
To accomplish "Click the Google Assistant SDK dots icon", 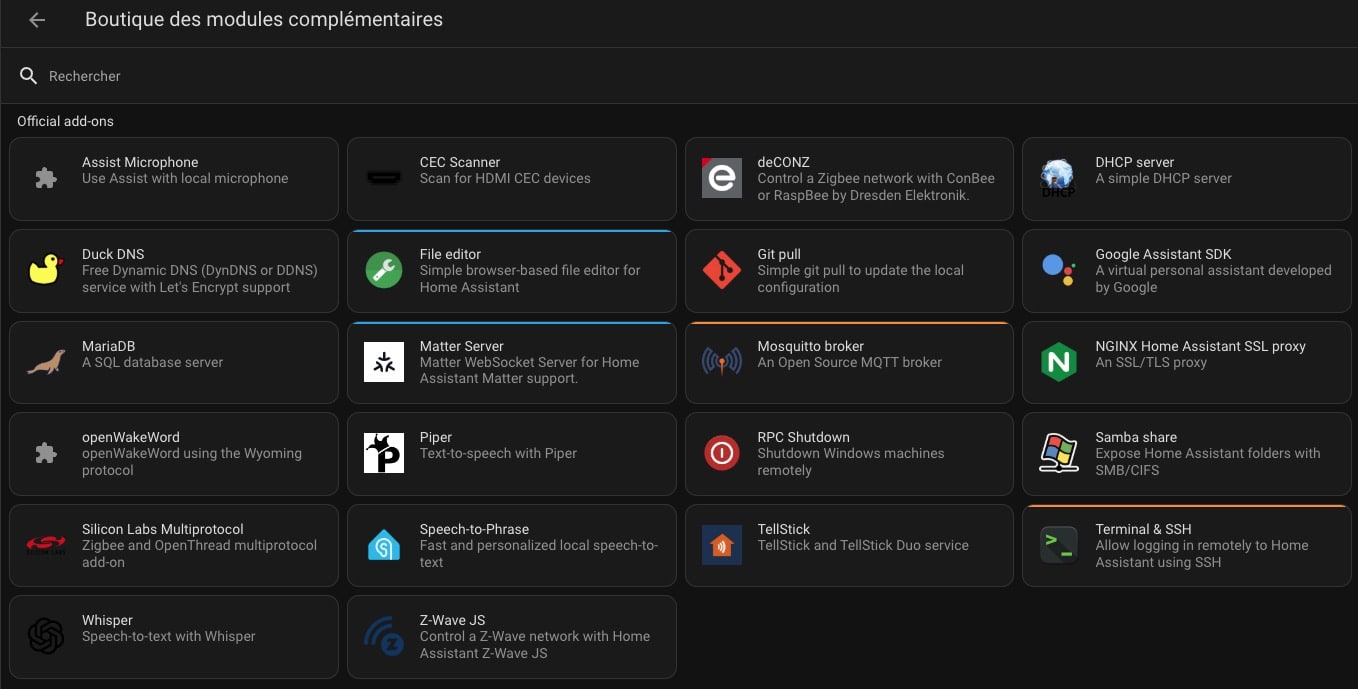I will (1059, 270).
